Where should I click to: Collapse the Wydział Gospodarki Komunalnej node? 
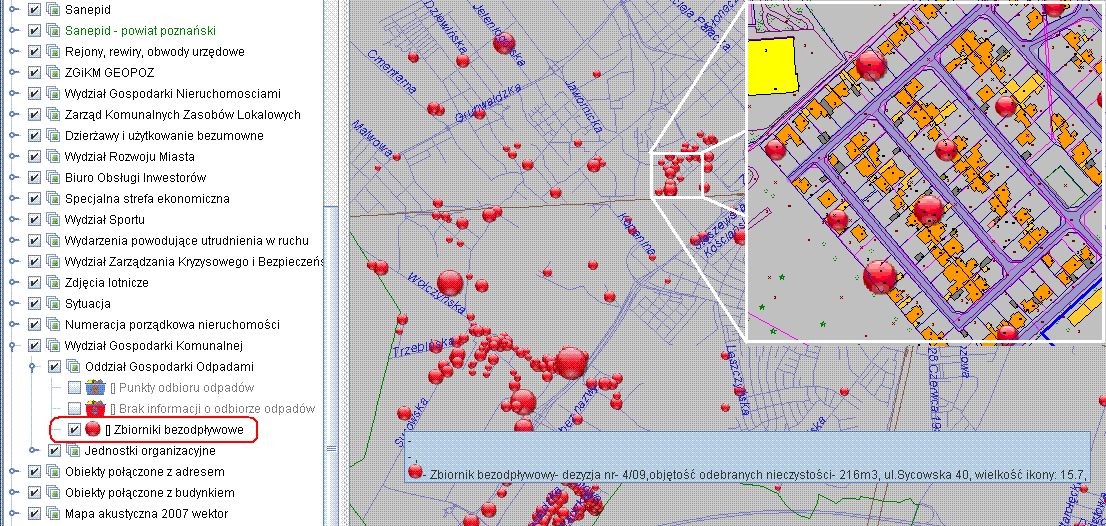(x=14, y=345)
